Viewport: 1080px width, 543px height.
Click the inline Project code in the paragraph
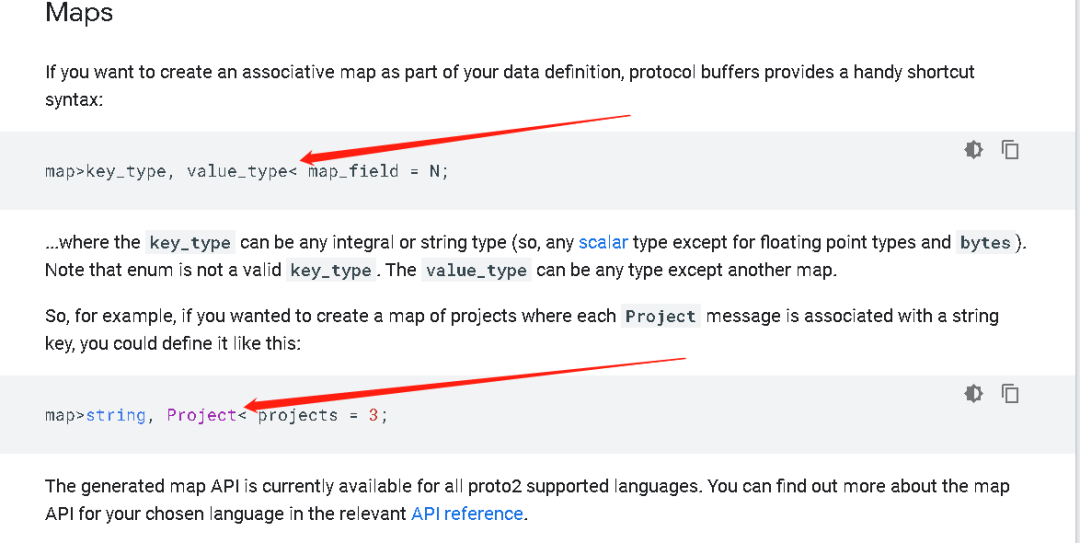pos(660,317)
